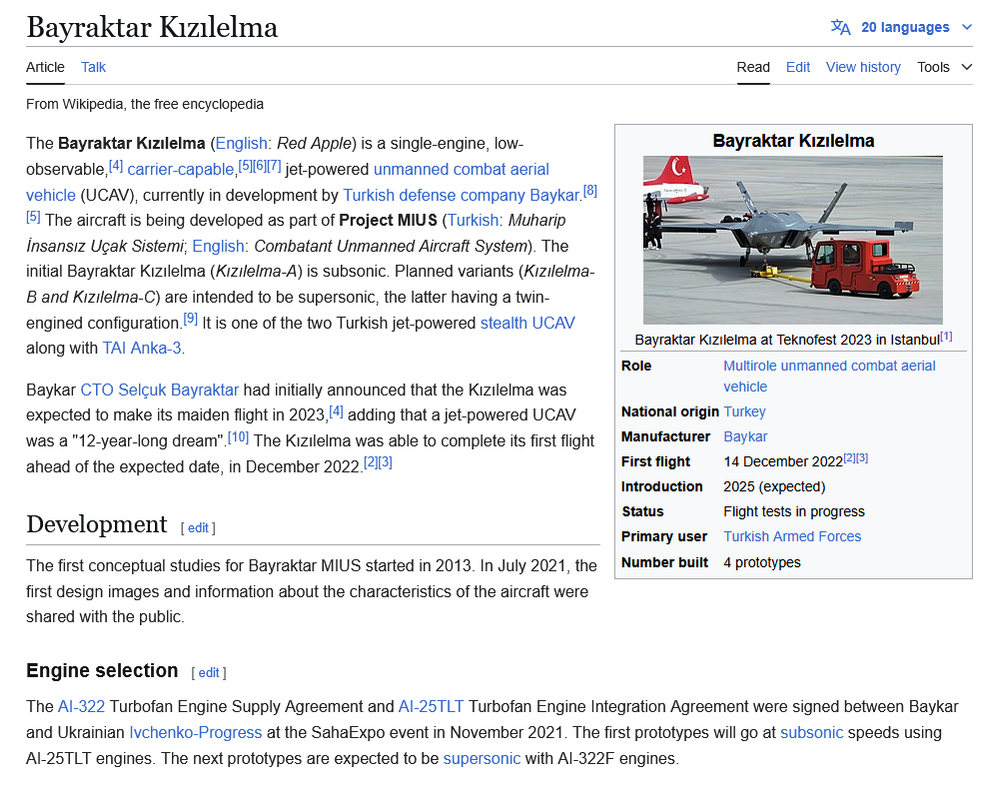Click Turkey in National origin row
The width and height of the screenshot is (998, 800).
coord(744,412)
